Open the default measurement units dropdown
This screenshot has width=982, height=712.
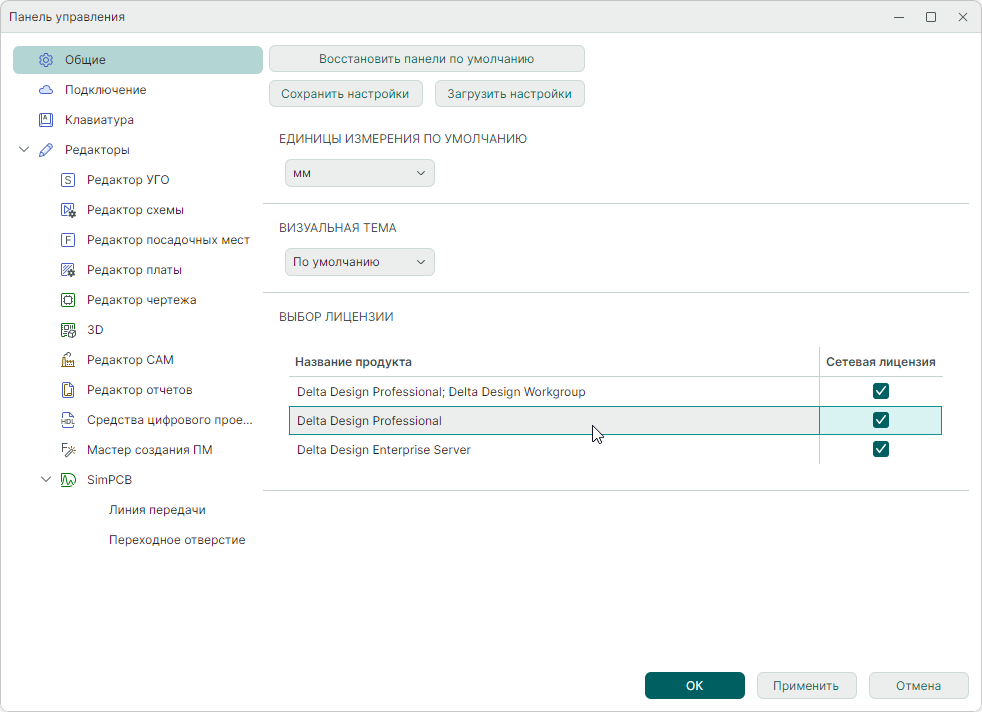pos(359,173)
